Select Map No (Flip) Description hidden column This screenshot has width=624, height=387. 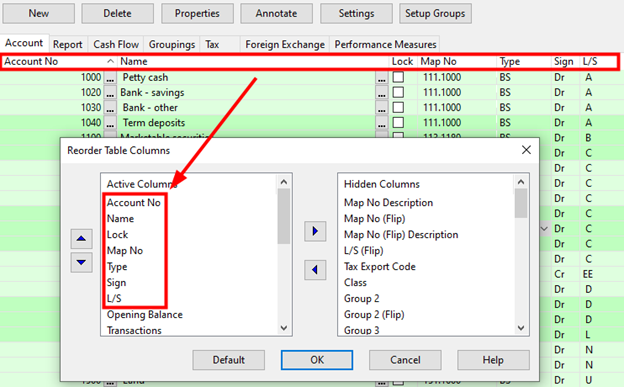[401, 235]
